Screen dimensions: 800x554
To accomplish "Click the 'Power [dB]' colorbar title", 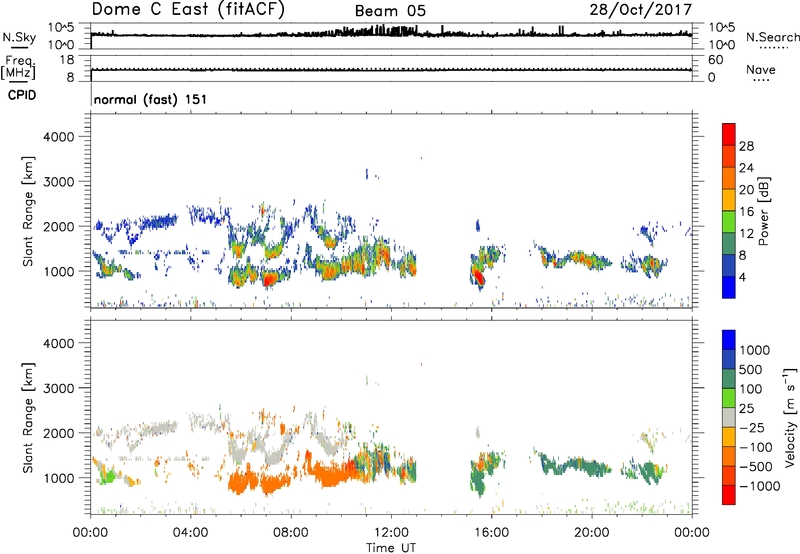I will tap(764, 211).
